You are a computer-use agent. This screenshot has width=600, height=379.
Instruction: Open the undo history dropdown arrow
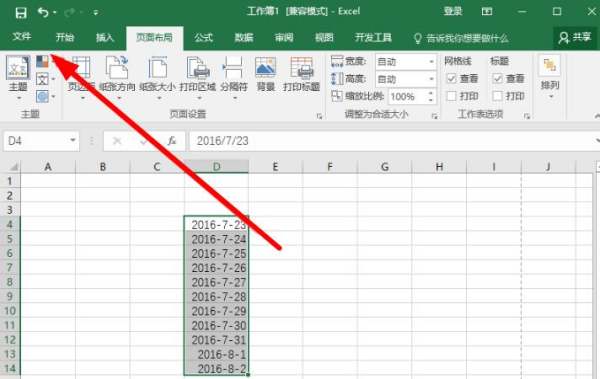(x=55, y=13)
